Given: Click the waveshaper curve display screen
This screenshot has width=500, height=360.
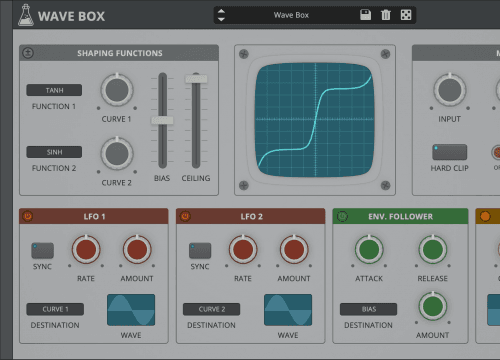Looking at the screenshot, I should pyautogui.click(x=315, y=120).
